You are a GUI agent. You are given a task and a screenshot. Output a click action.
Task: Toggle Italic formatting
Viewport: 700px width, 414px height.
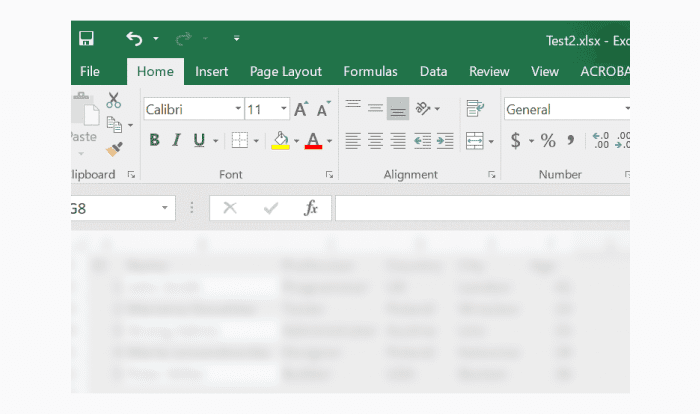pyautogui.click(x=177, y=141)
